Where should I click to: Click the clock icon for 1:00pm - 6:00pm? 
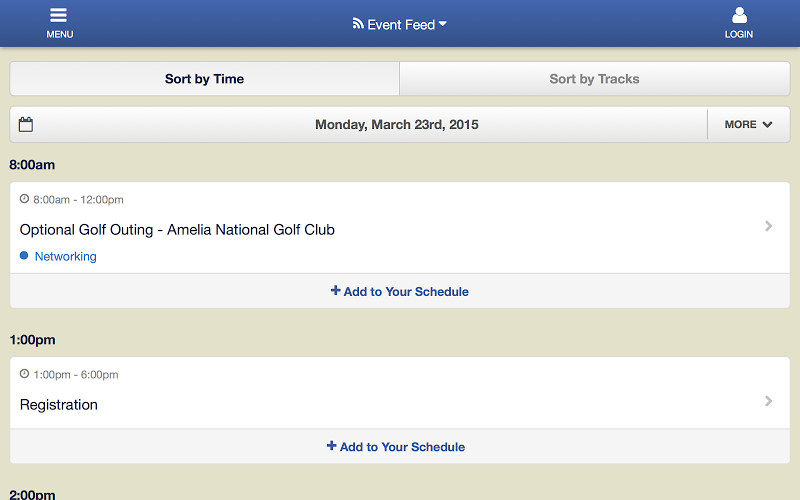(24, 374)
